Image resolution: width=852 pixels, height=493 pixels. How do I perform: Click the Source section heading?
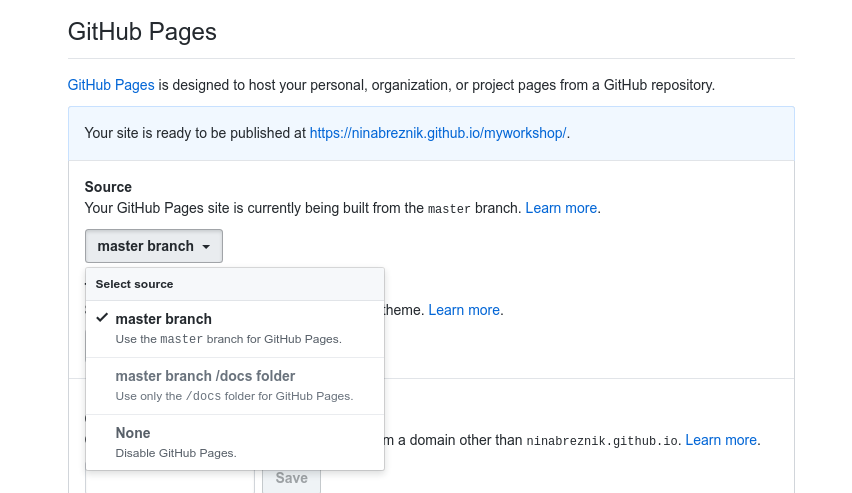[108, 187]
